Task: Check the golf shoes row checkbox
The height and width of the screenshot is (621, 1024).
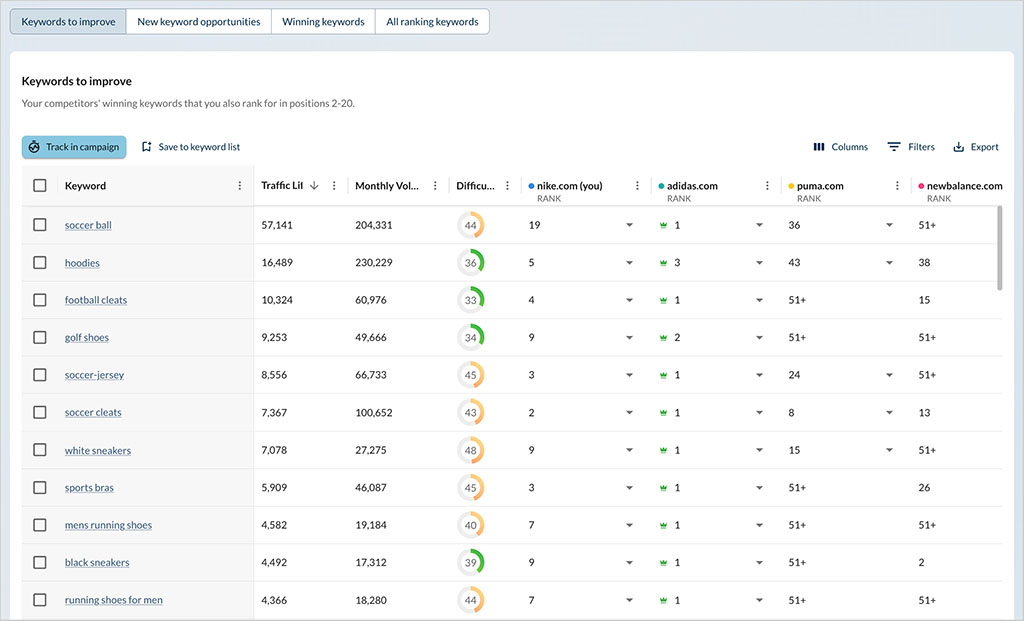Action: (x=40, y=337)
